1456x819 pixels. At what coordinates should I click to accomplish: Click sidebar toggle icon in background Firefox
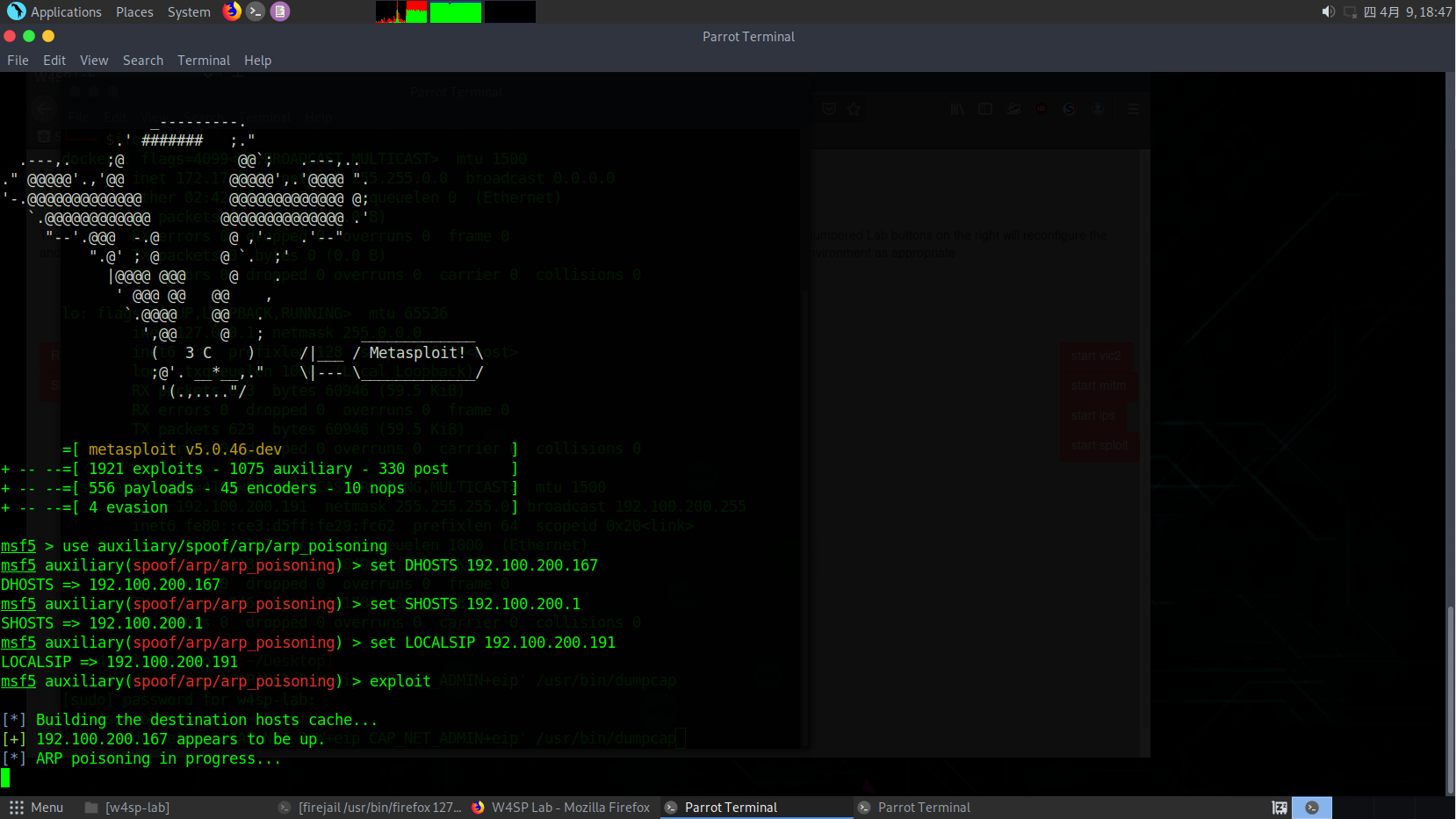(985, 109)
